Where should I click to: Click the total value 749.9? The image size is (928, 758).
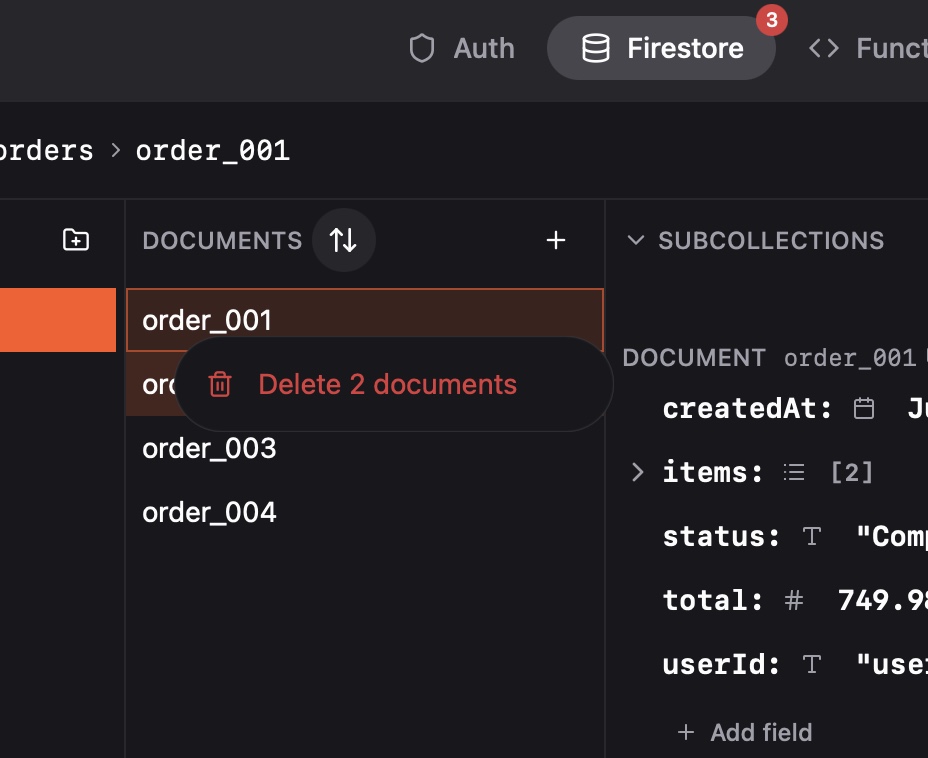pos(882,601)
